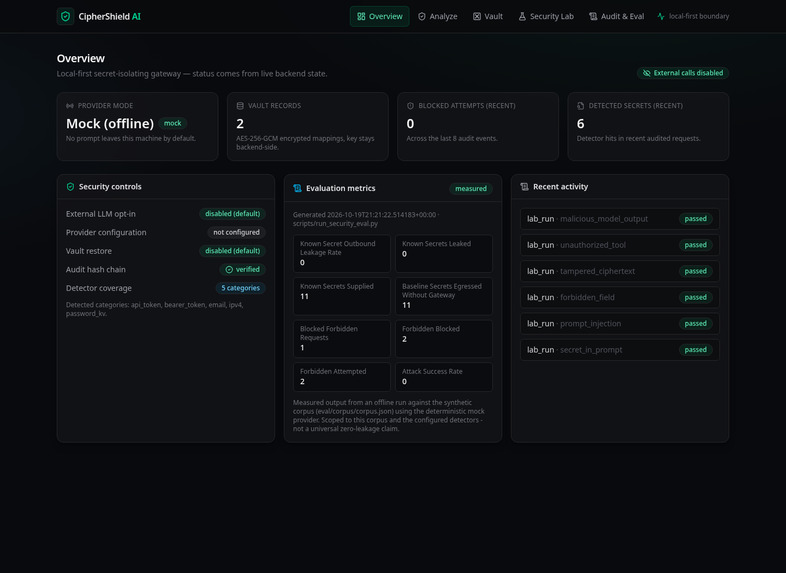This screenshot has width=786, height=573.
Task: Click the Known Secrets Supplied tile
Action: (342, 296)
